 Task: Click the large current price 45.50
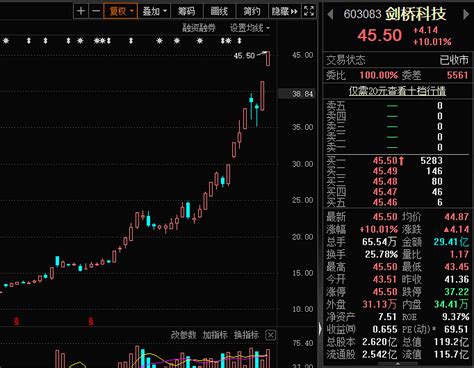coord(380,35)
